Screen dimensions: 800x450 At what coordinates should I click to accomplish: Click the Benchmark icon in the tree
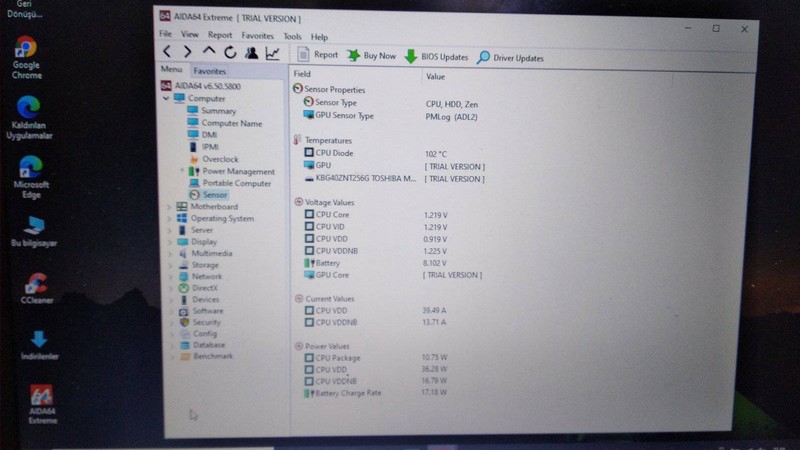[186, 356]
